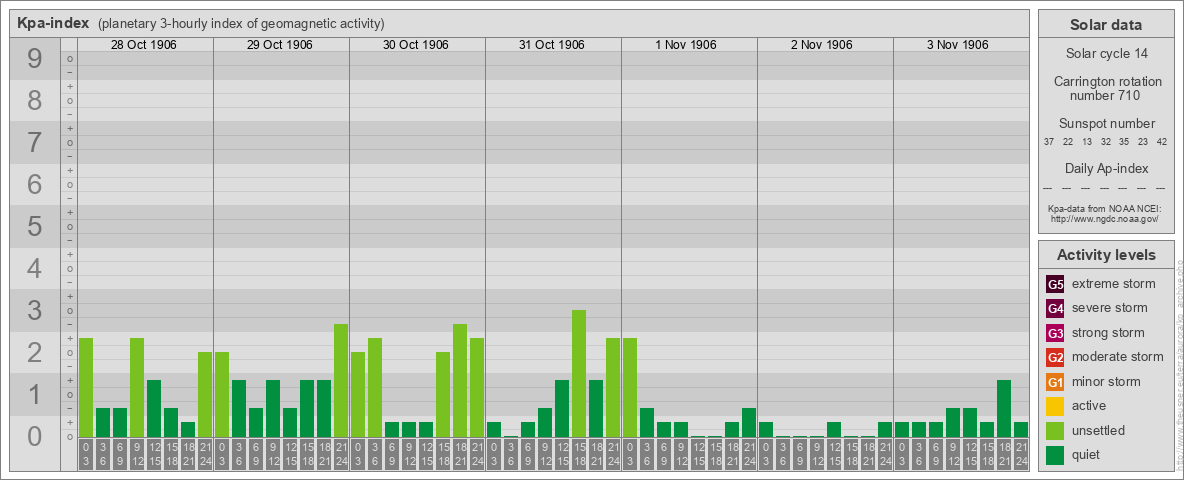The image size is (1184, 480).
Task: Click the sunspot value 37
Action: [1049, 142]
